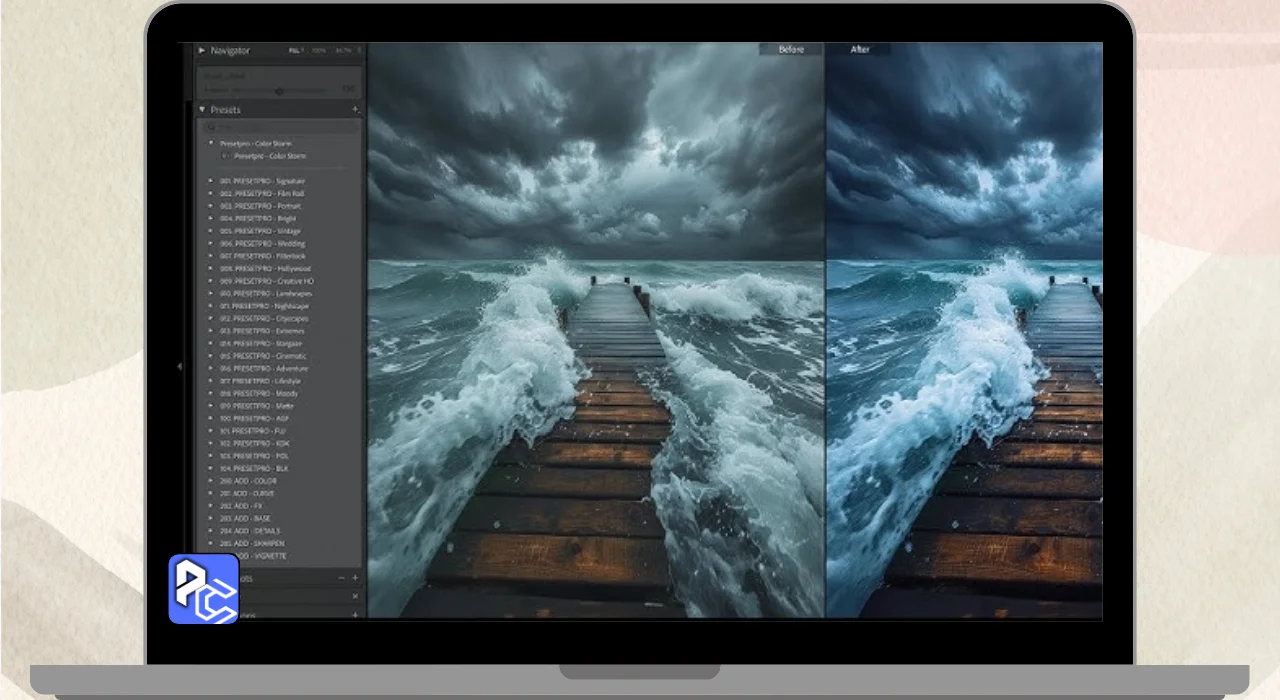Click the presets search field
This screenshot has width=1280, height=700.
[280, 127]
